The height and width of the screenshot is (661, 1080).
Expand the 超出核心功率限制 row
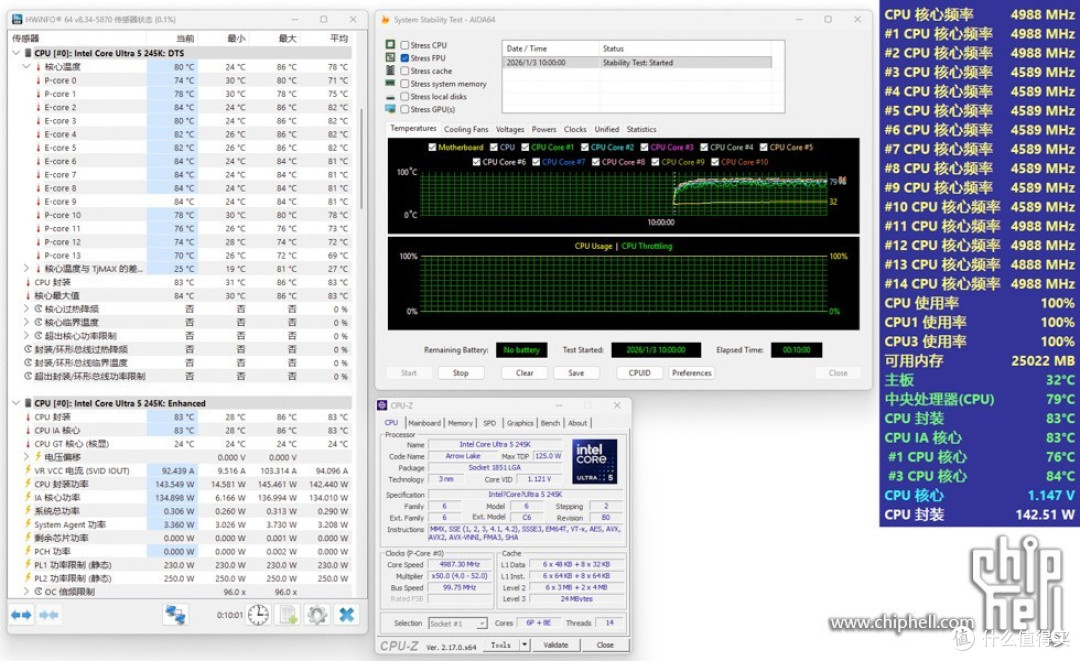[x=26, y=336]
